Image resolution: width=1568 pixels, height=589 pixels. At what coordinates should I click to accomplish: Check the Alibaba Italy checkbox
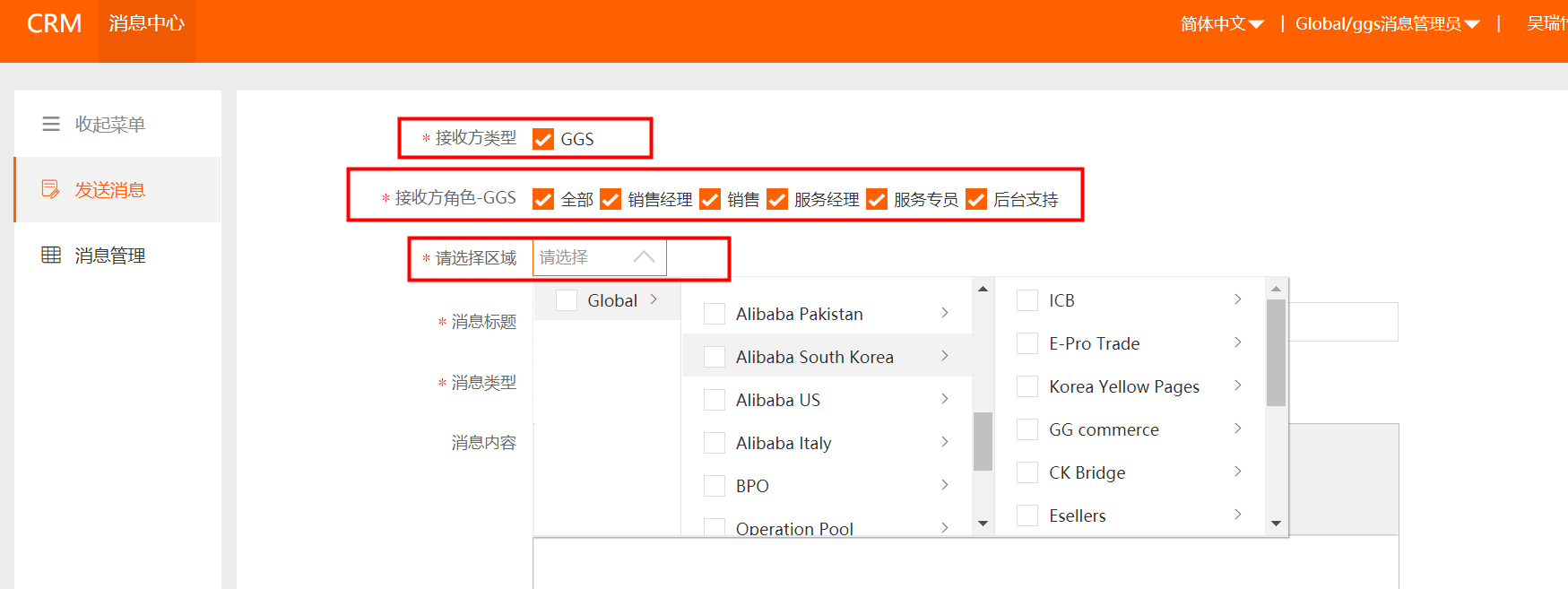point(715,443)
